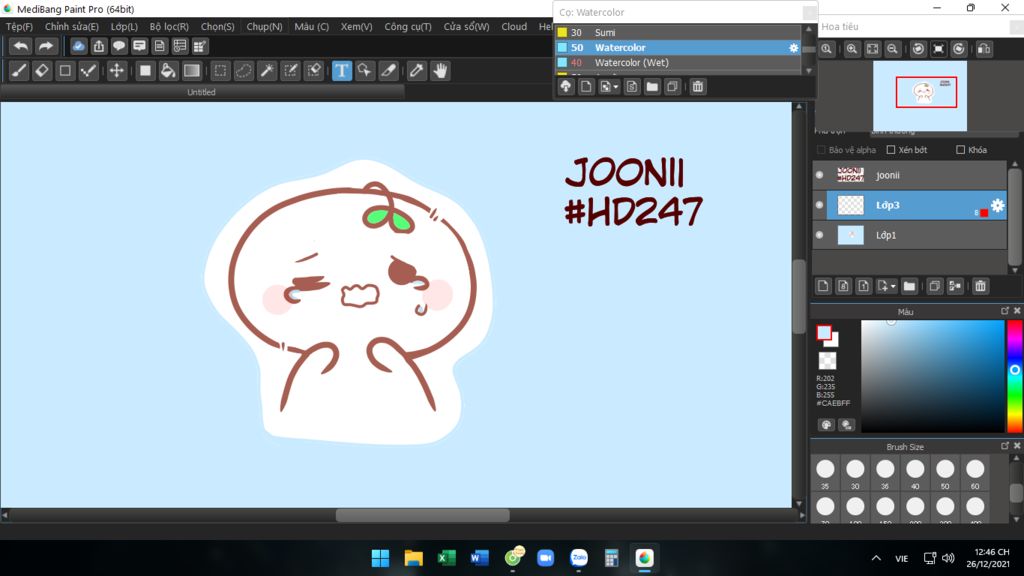Choose brush size 60

point(975,473)
